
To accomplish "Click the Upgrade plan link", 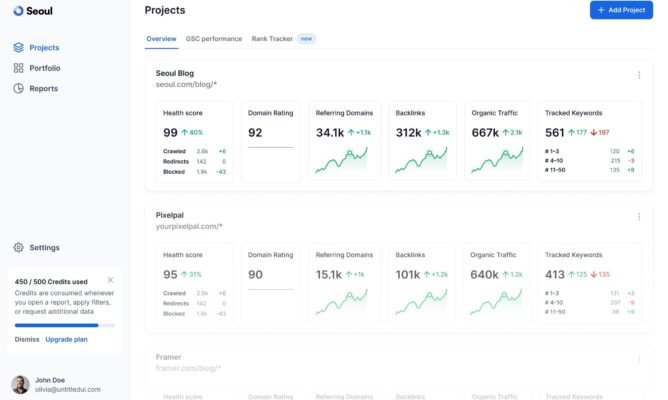I will click(x=66, y=340).
